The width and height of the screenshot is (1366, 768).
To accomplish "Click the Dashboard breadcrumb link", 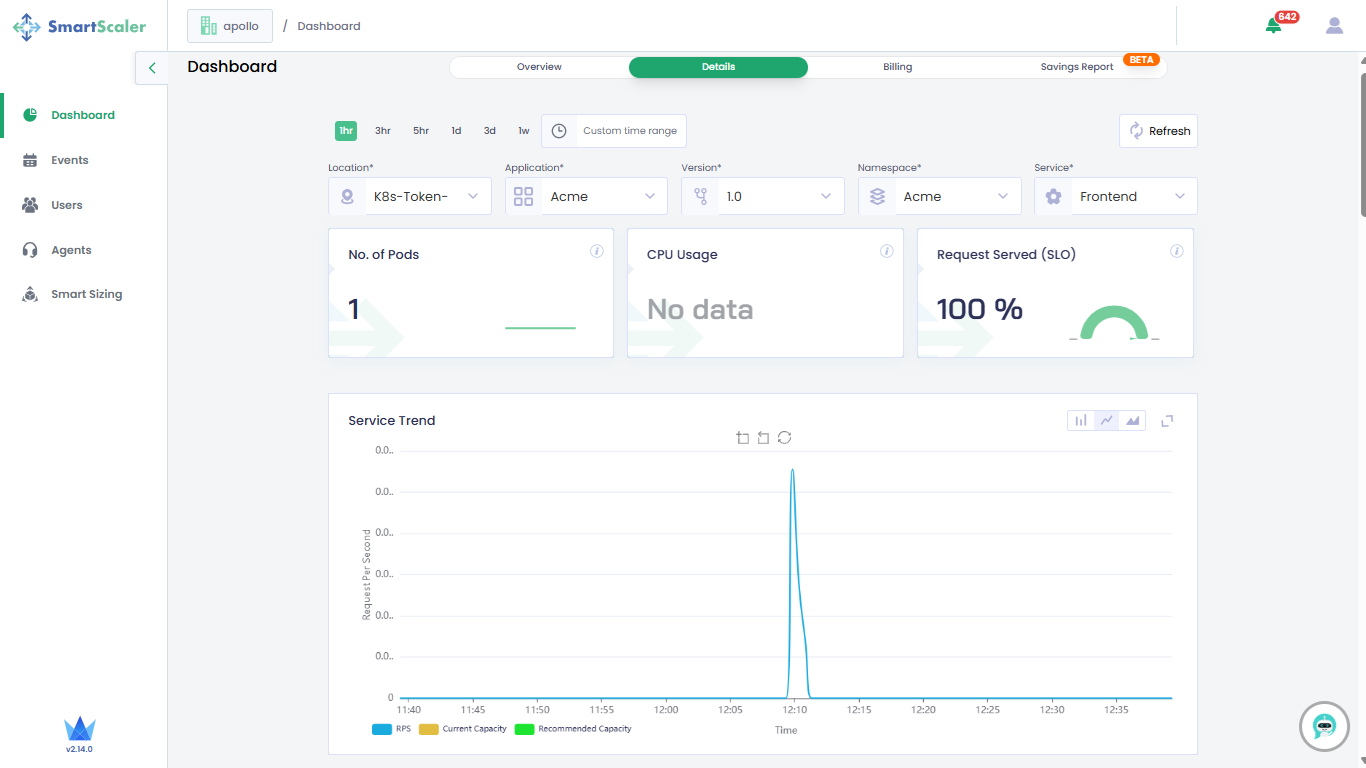I will tap(329, 26).
